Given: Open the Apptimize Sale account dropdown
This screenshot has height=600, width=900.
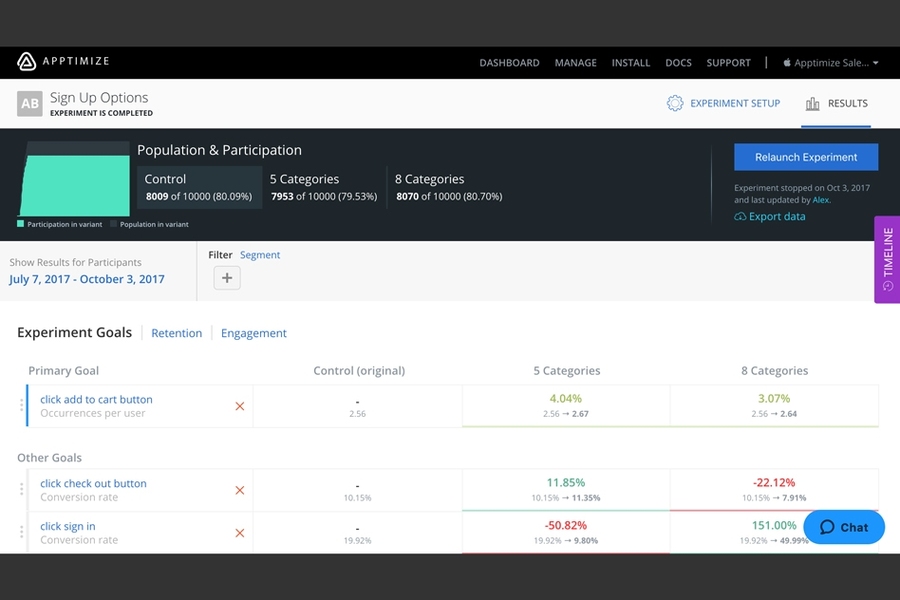Looking at the screenshot, I should point(831,63).
